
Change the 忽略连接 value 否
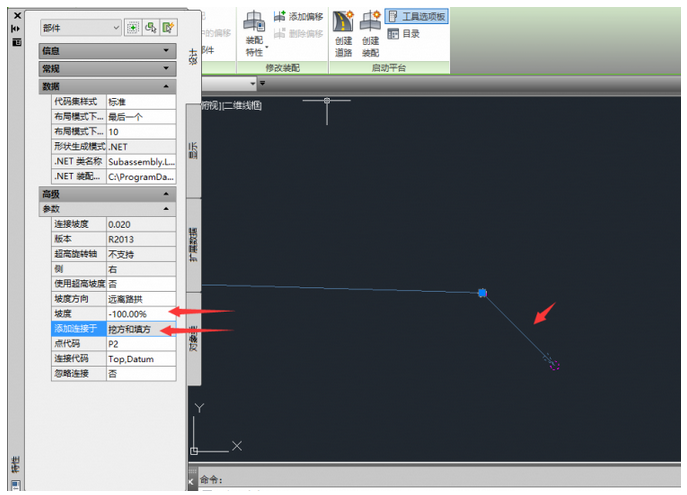coord(141,374)
